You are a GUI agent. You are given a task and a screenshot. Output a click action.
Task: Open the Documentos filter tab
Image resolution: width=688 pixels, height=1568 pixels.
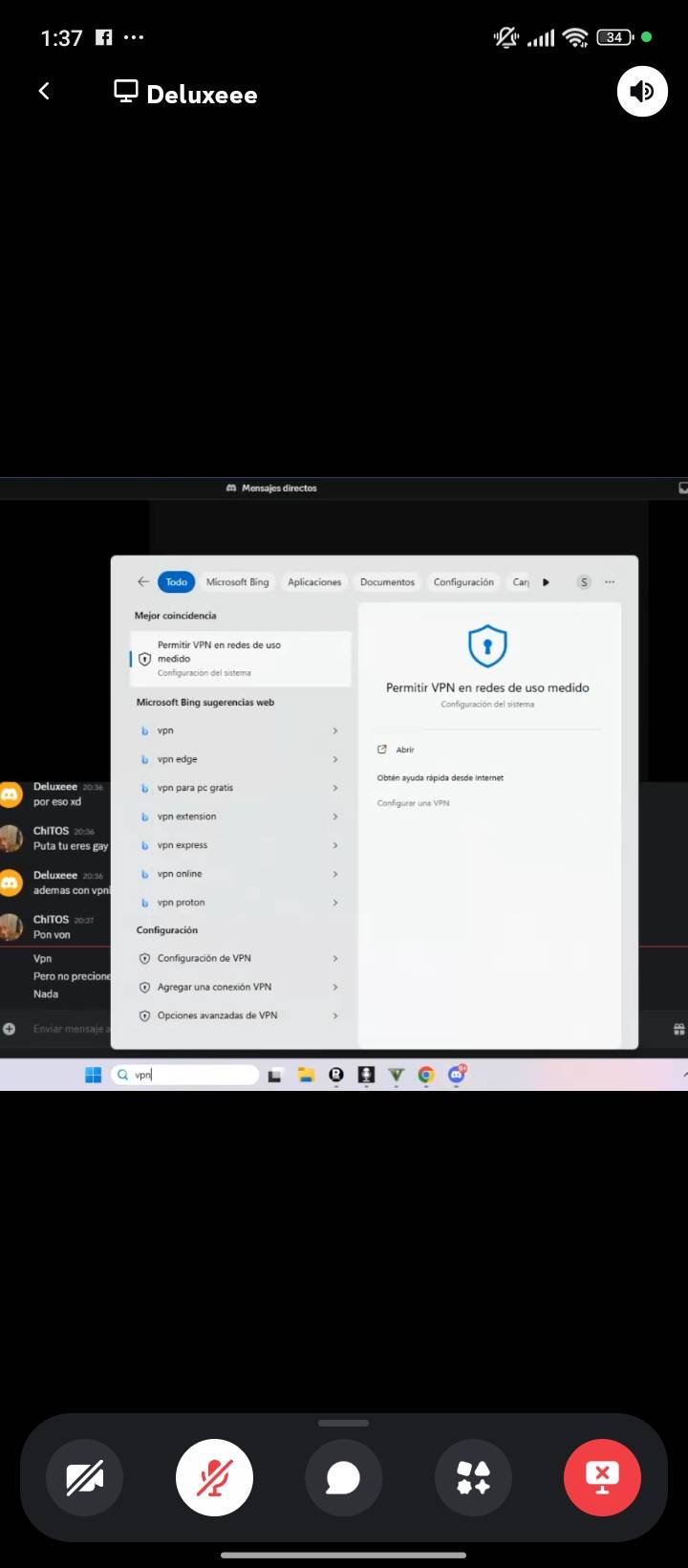(387, 582)
